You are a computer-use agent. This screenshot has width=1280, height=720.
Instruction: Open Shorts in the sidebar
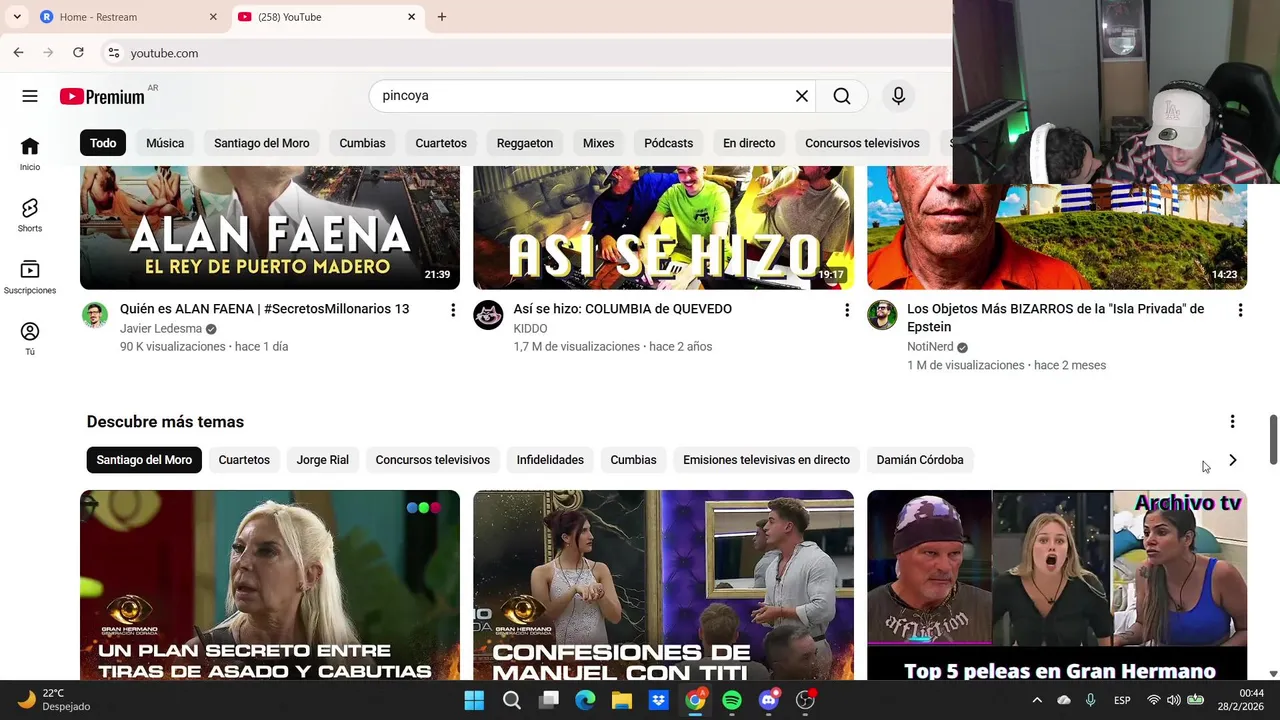pos(30,215)
